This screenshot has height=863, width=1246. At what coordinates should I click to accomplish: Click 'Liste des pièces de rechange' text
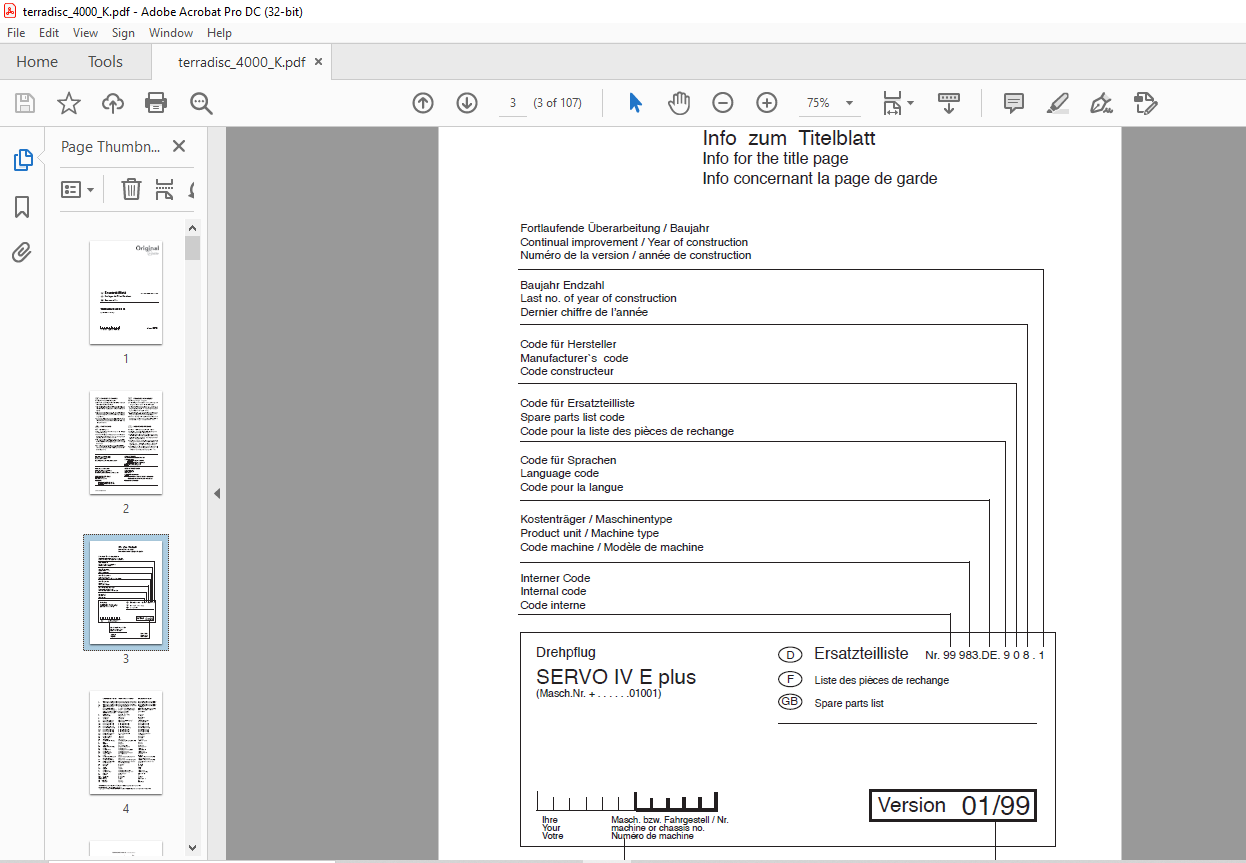[x=882, y=680]
